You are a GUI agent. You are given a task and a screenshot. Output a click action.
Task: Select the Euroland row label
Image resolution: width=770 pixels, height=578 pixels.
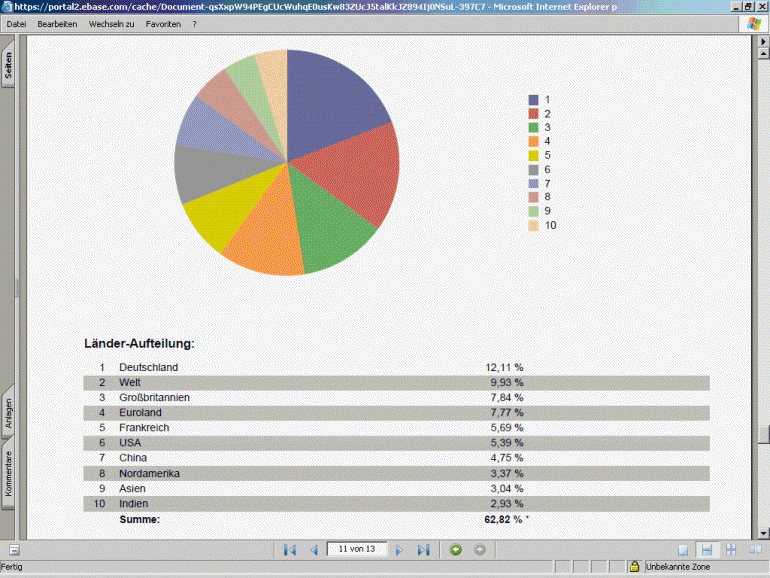[140, 413]
